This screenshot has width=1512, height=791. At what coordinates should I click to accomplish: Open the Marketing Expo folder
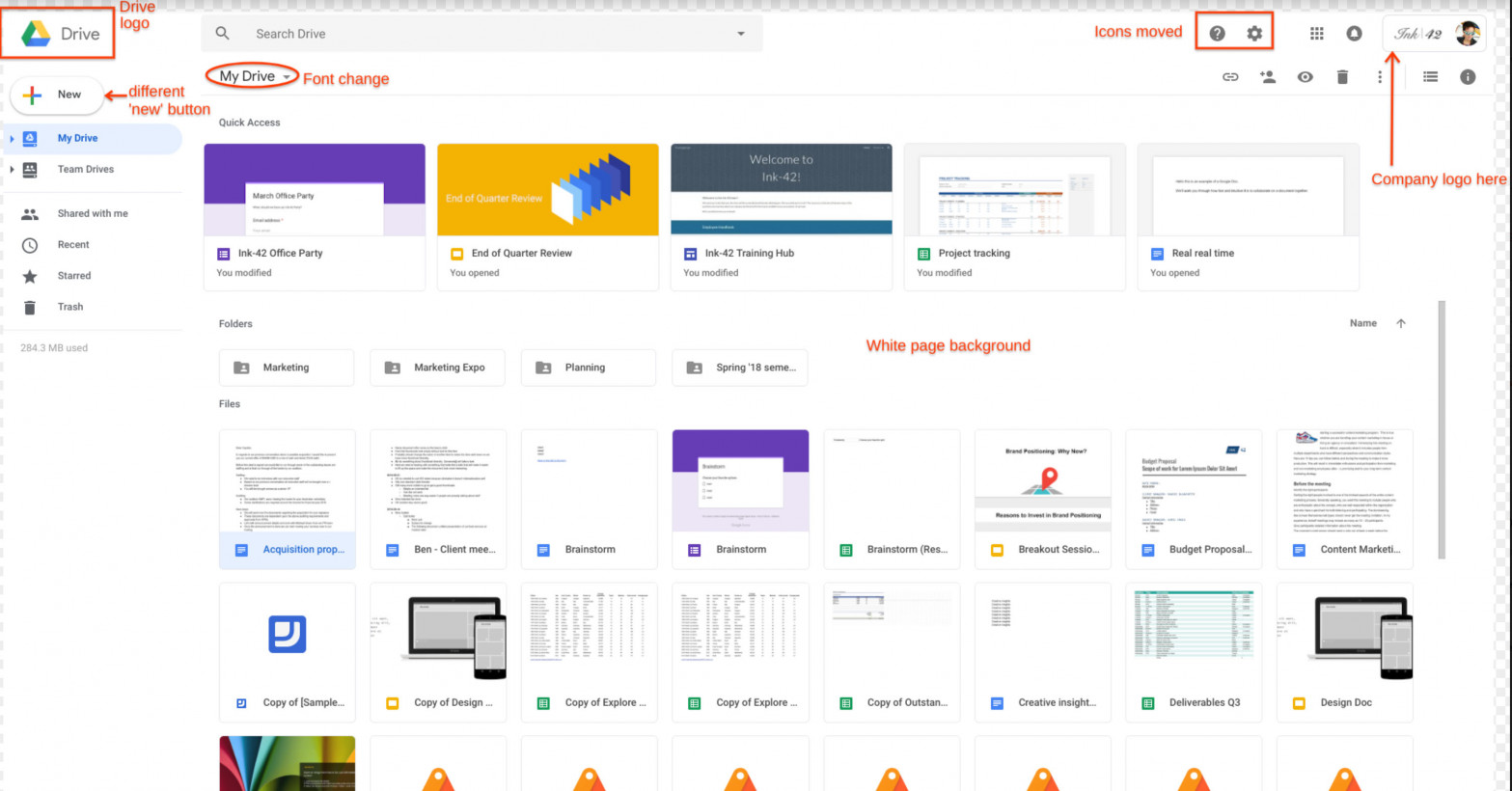coord(437,368)
